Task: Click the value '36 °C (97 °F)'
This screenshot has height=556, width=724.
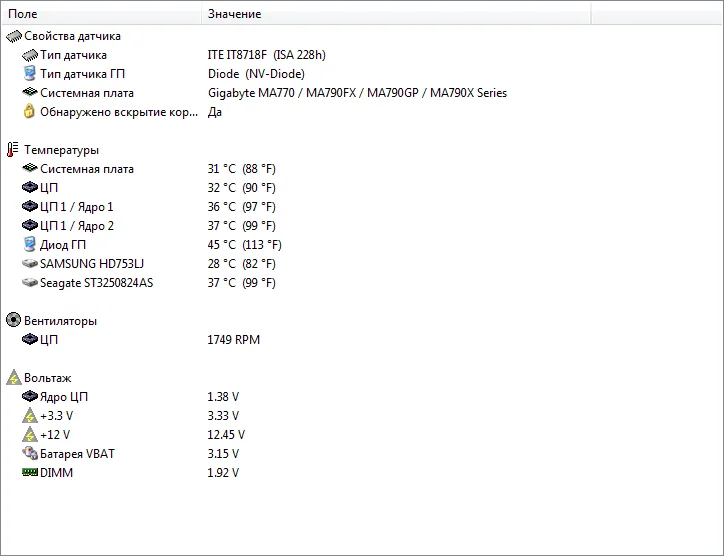Action: point(241,207)
